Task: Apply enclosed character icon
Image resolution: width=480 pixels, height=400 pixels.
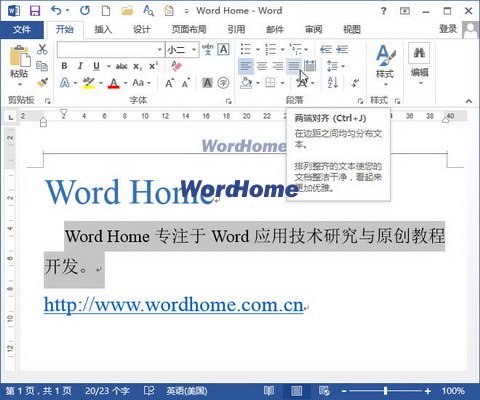Action: (x=223, y=83)
